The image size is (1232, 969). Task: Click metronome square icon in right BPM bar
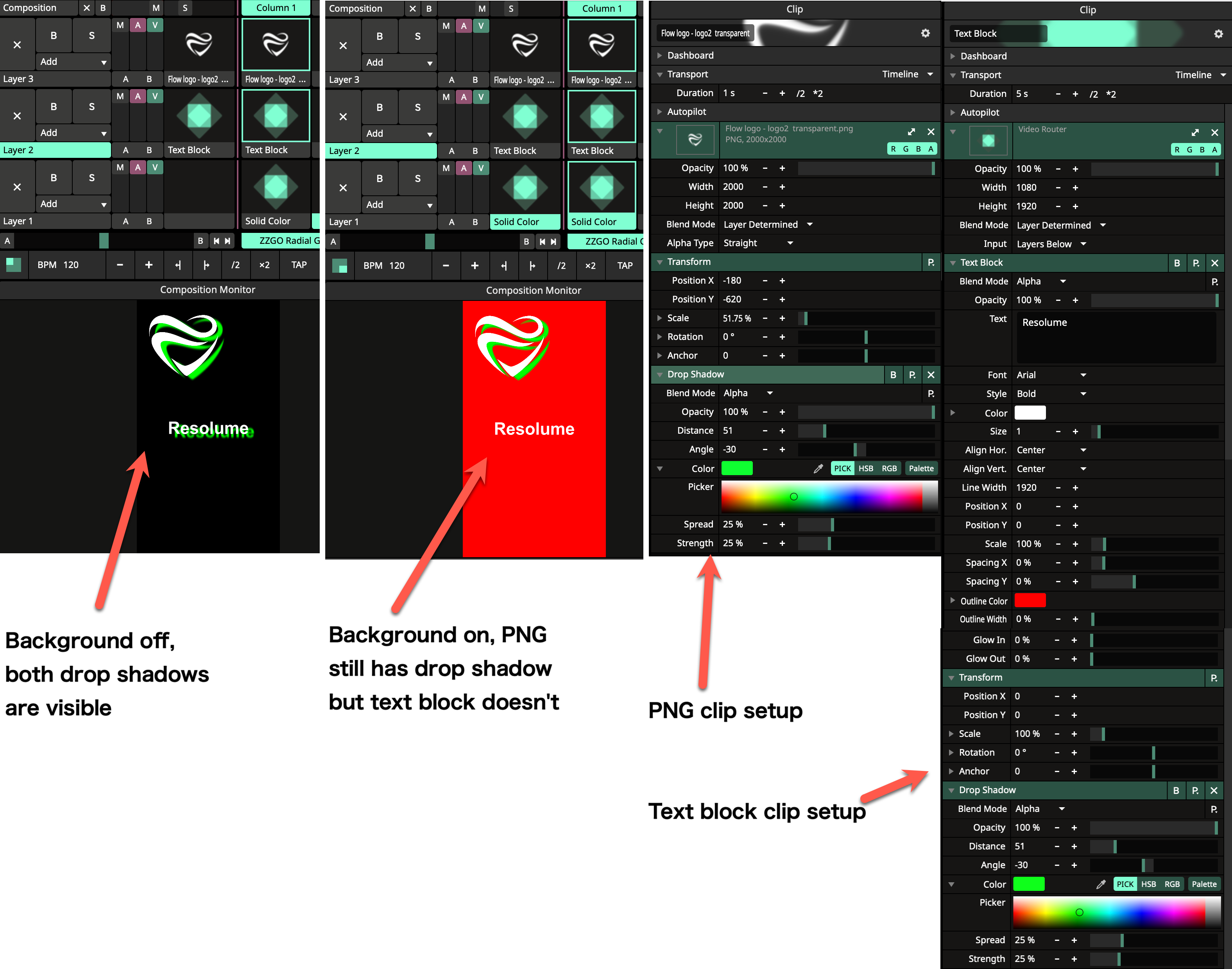(x=339, y=266)
